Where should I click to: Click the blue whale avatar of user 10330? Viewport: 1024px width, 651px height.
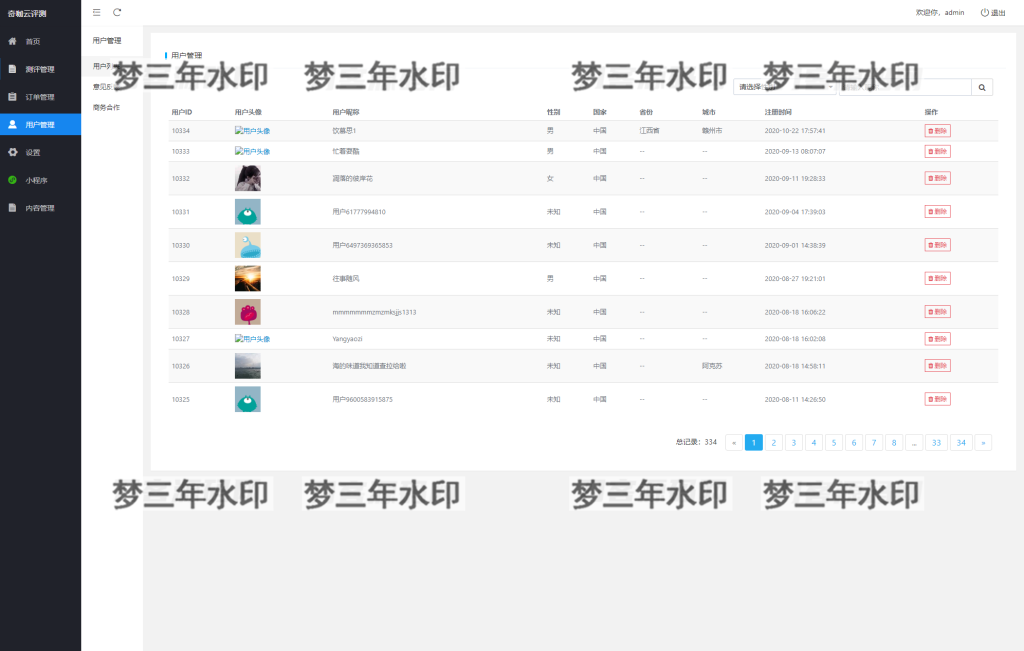248,245
